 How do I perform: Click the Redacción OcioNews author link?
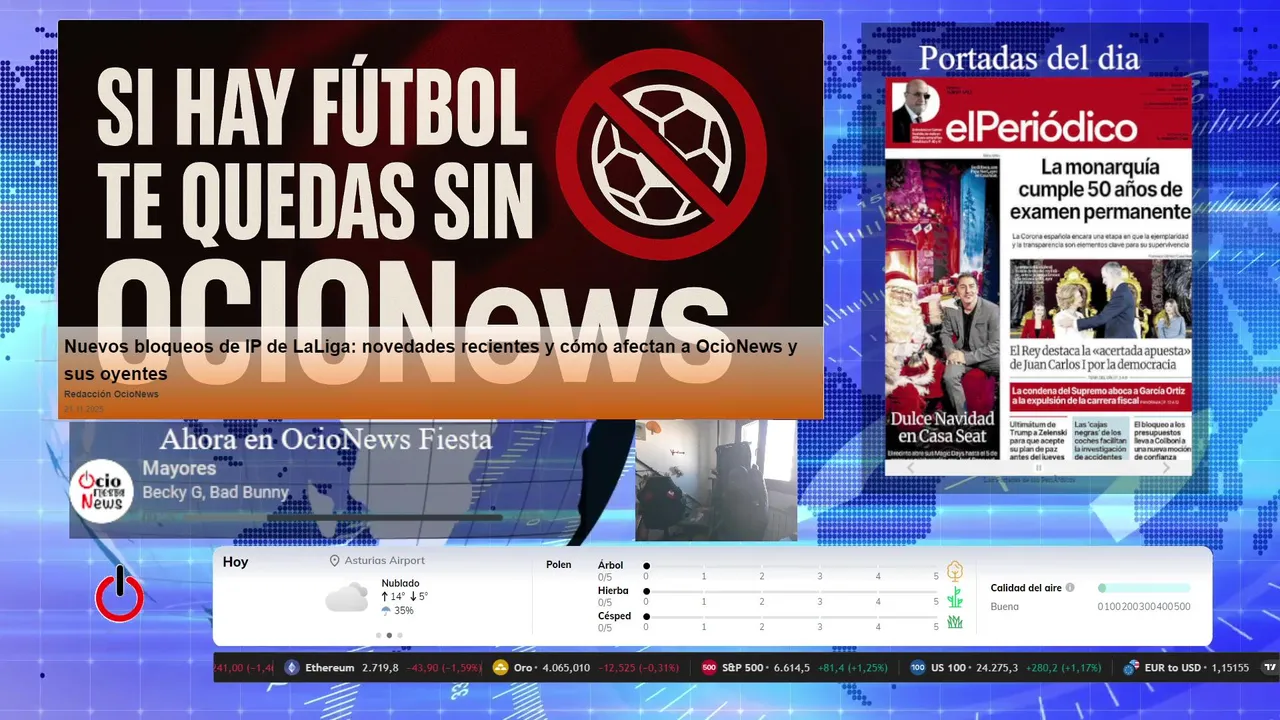click(111, 394)
